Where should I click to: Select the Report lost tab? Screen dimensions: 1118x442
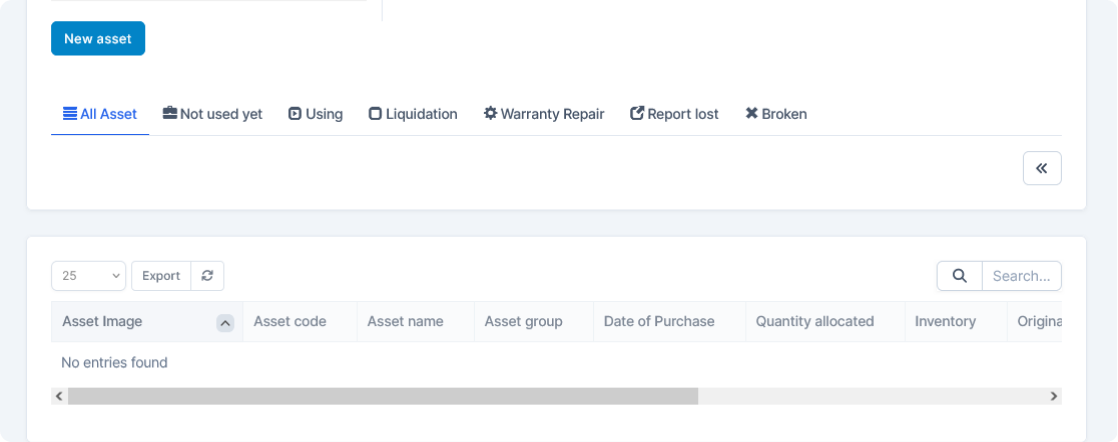coord(674,114)
